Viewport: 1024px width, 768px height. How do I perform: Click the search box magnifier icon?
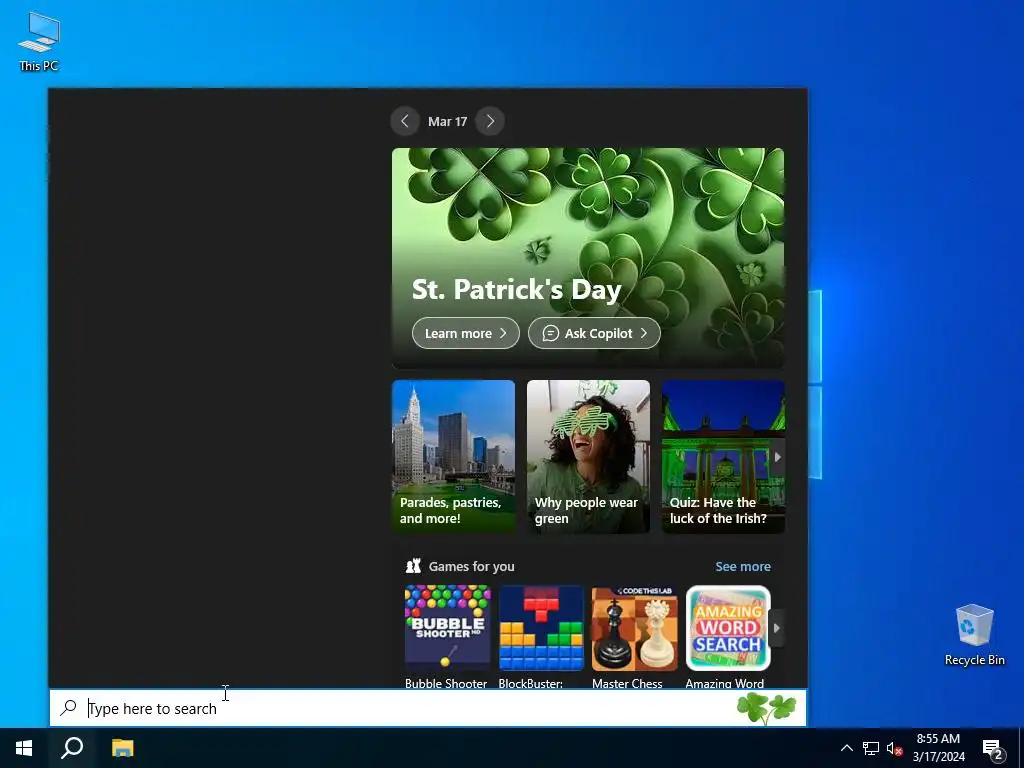click(68, 708)
